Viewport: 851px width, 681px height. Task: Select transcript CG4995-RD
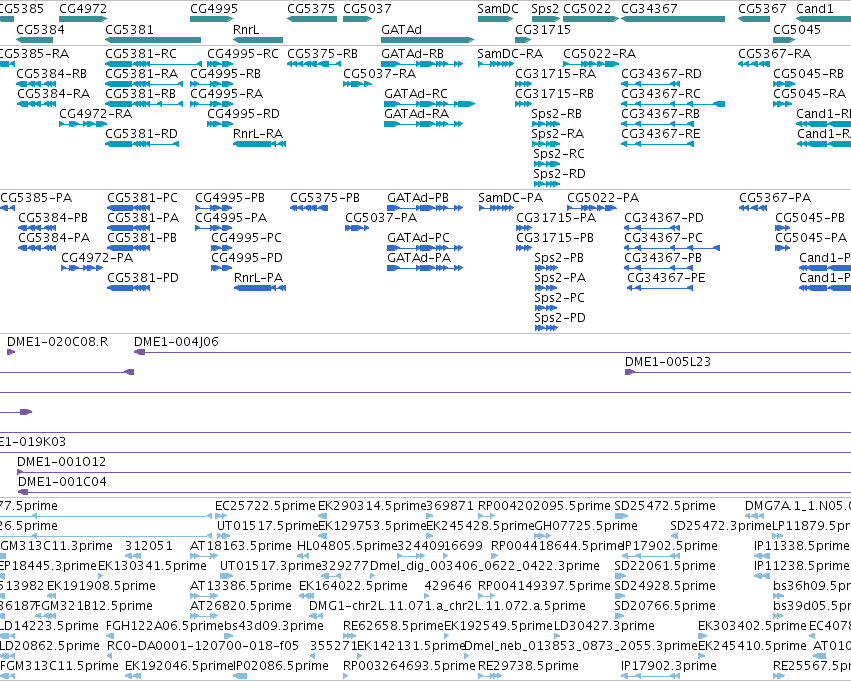point(243,113)
